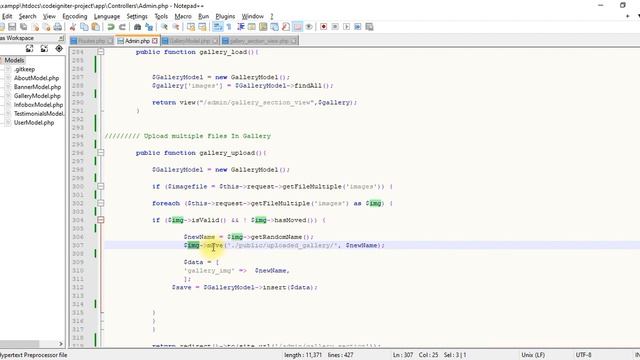
Task: Open the Plugins menu
Action: click(x=225, y=16)
